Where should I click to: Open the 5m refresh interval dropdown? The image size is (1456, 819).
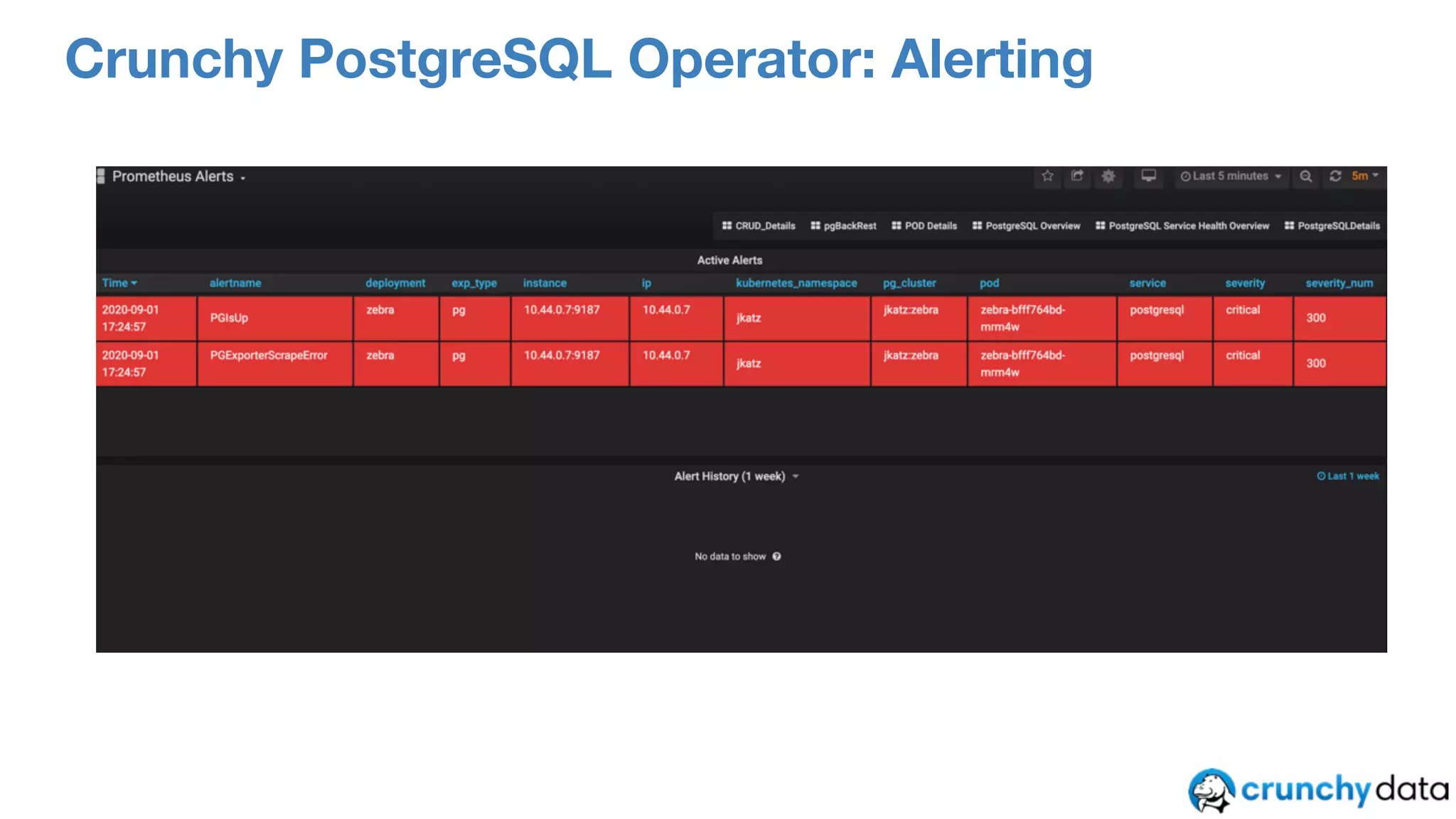(1365, 176)
